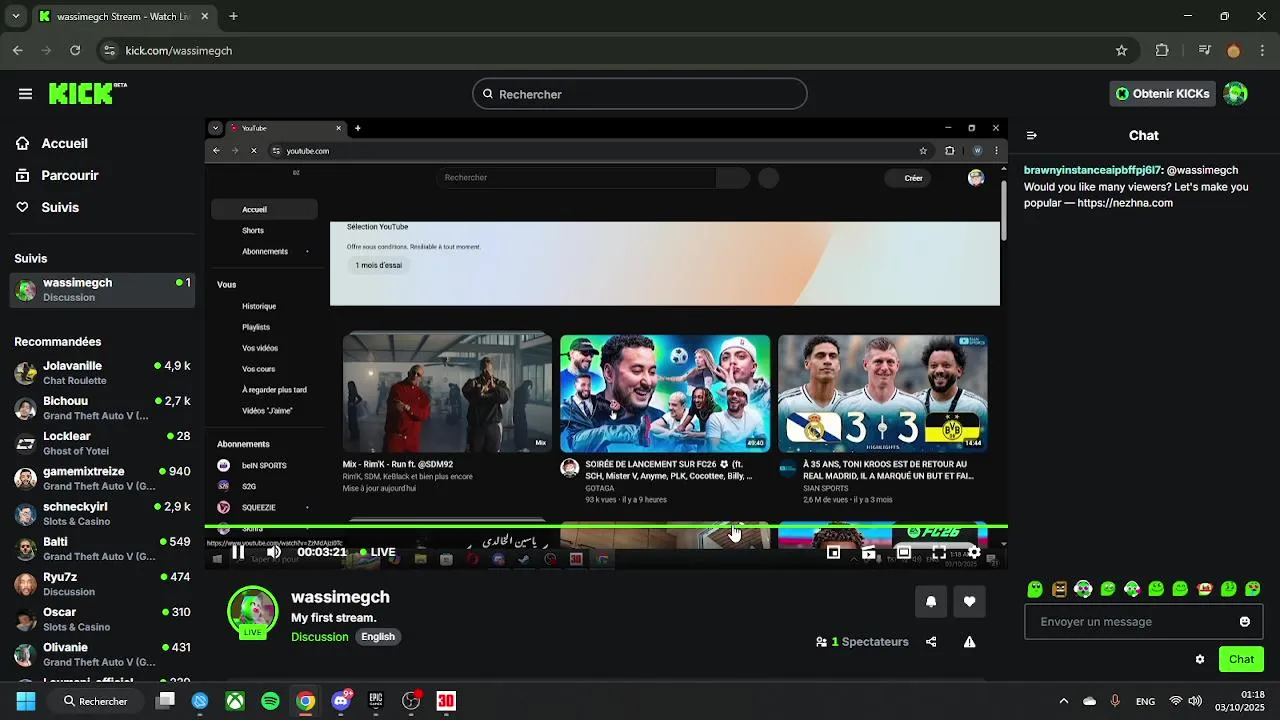This screenshot has width=1280, height=720.
Task: Open the Discussion category link
Action: point(320,637)
